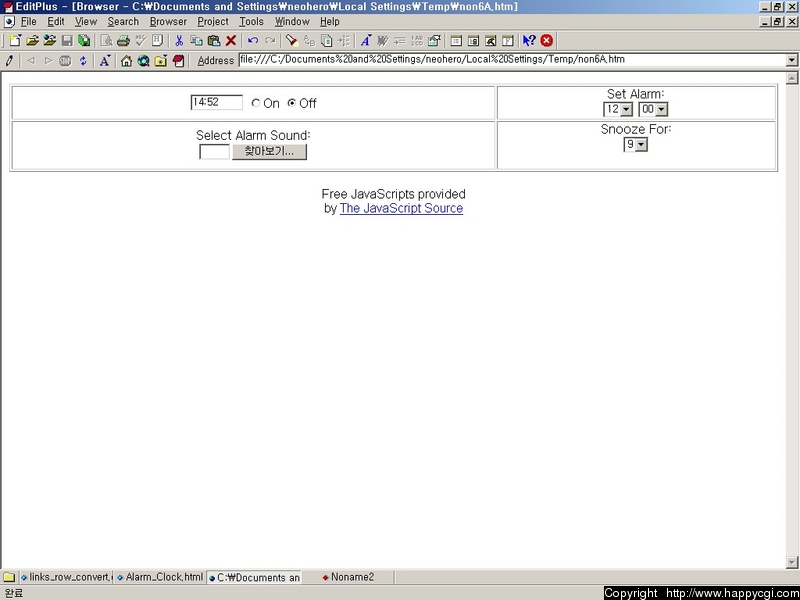The width and height of the screenshot is (800, 600).
Task: Open Print Preview from the toolbar
Action: pyautogui.click(x=106, y=40)
